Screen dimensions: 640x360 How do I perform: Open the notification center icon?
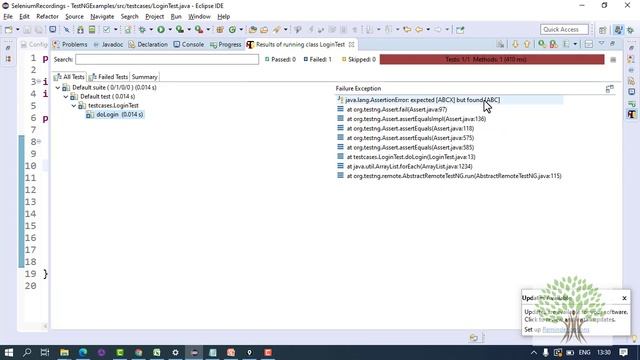tap(623, 352)
